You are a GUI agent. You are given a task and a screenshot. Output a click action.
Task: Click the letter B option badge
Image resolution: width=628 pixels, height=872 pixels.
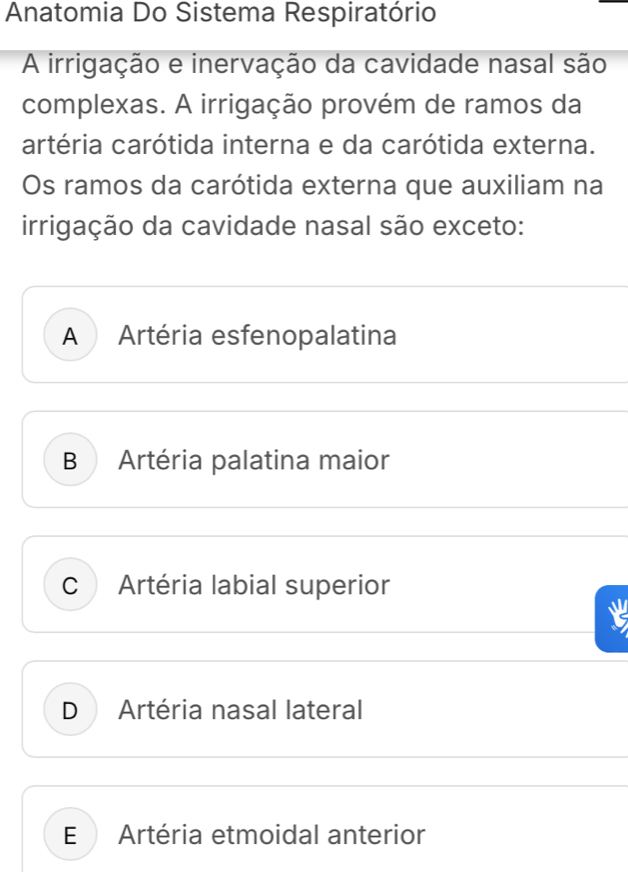[70, 462]
